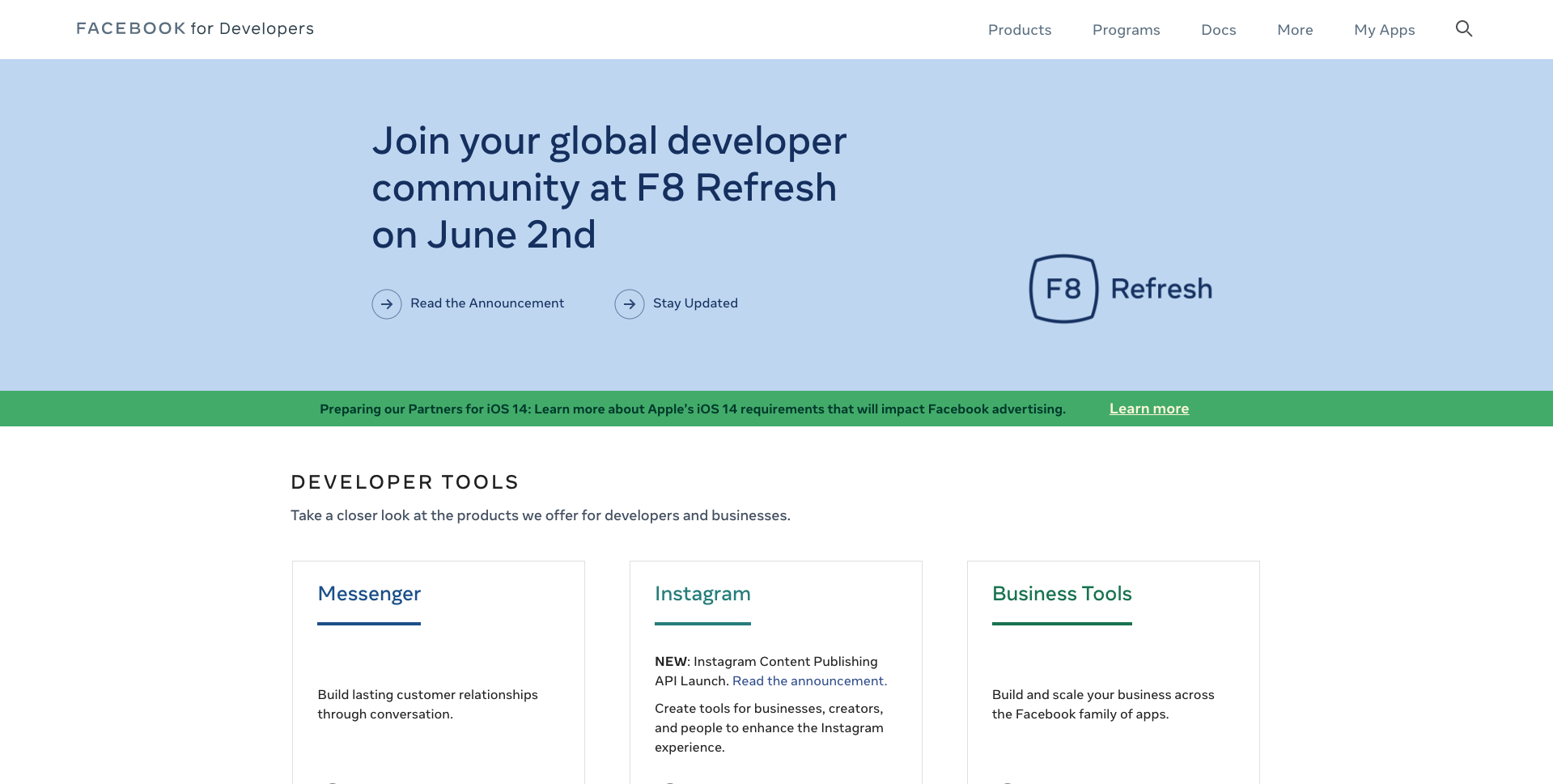Viewport: 1553px width, 784px height.
Task: Follow the Learn more link in green banner
Action: coord(1148,409)
